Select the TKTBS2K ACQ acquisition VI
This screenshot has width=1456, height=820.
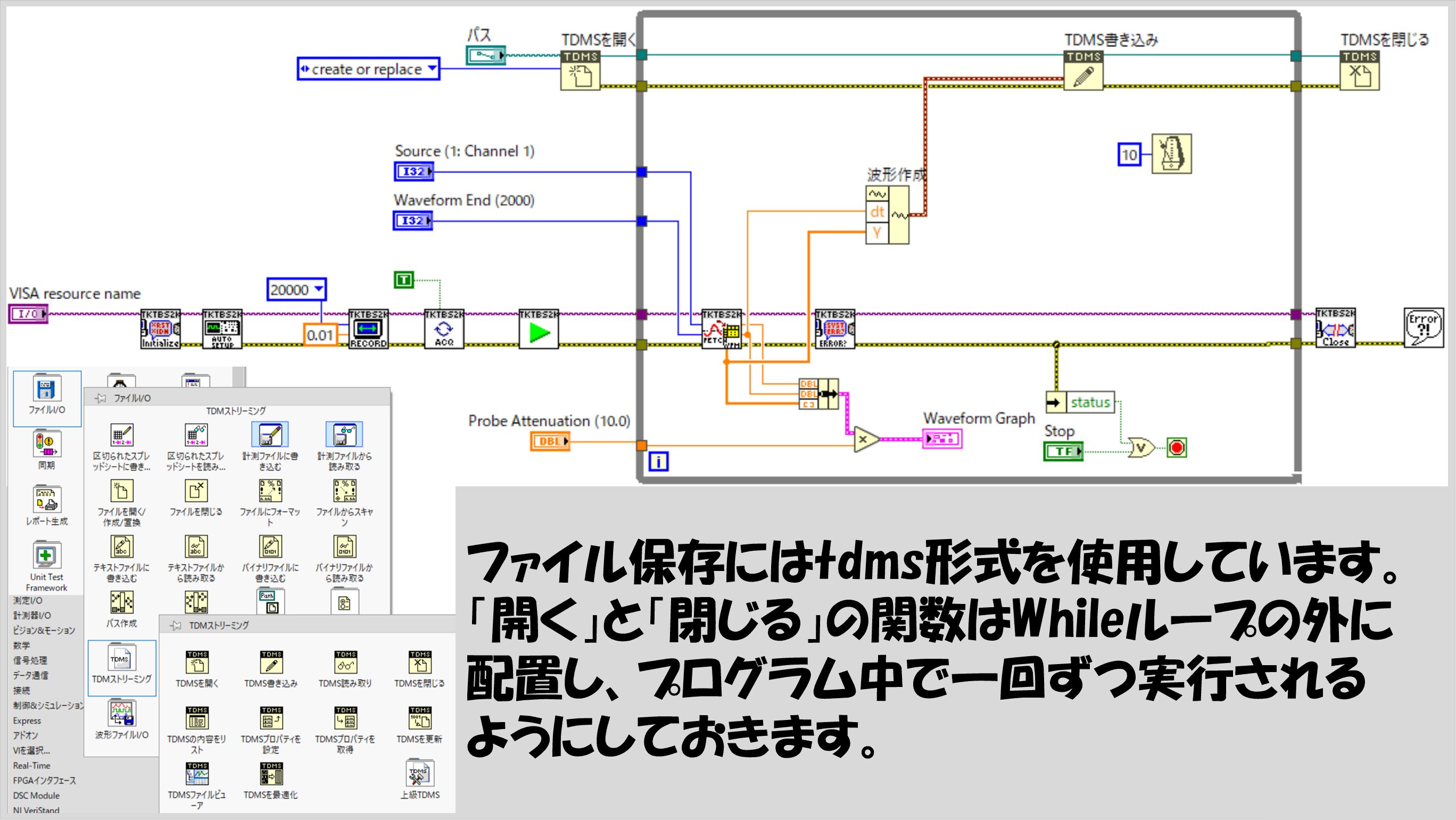tap(444, 329)
